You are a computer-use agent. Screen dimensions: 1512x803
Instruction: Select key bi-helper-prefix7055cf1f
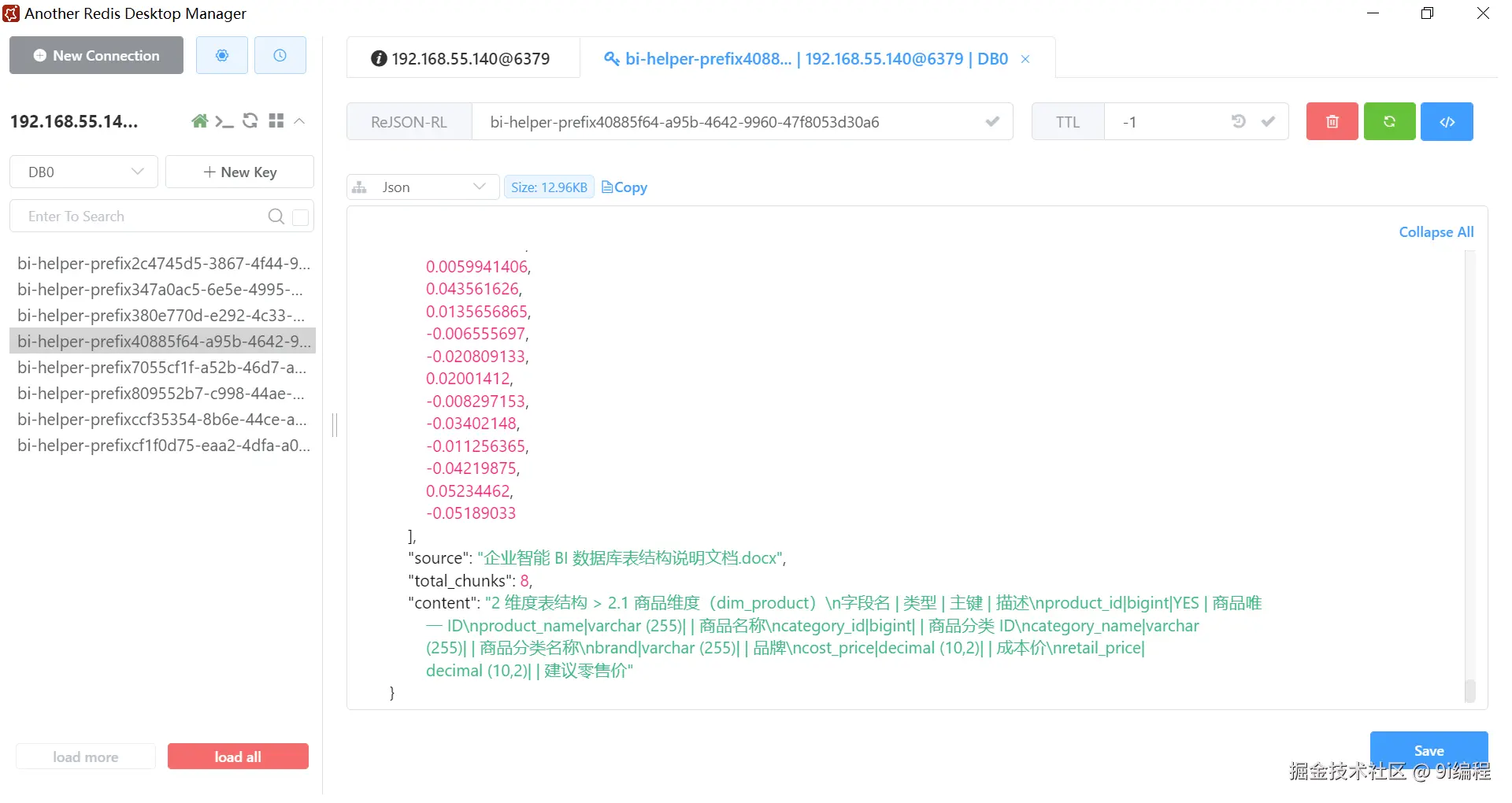click(x=164, y=367)
